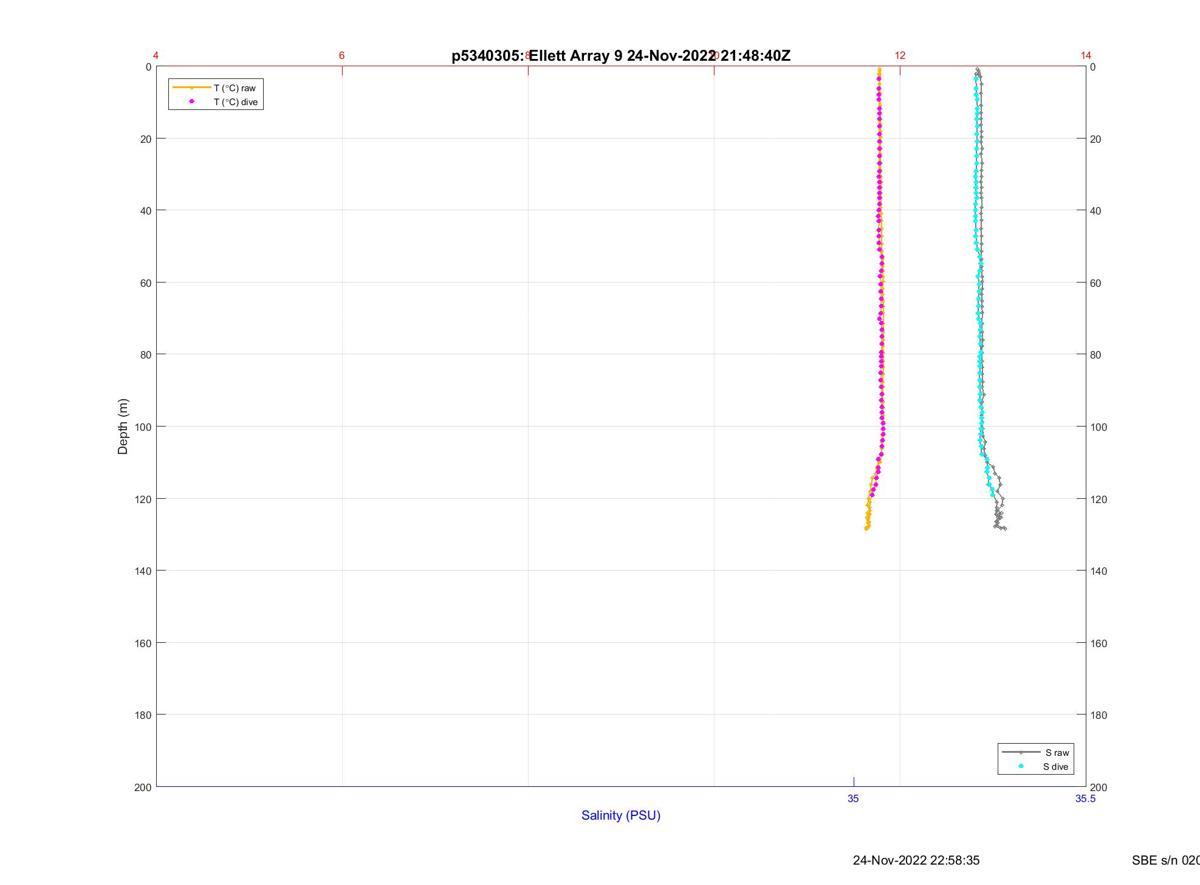The width and height of the screenshot is (1200, 885).
Task: Click the orange line sample beside T raw
Action: point(191,88)
